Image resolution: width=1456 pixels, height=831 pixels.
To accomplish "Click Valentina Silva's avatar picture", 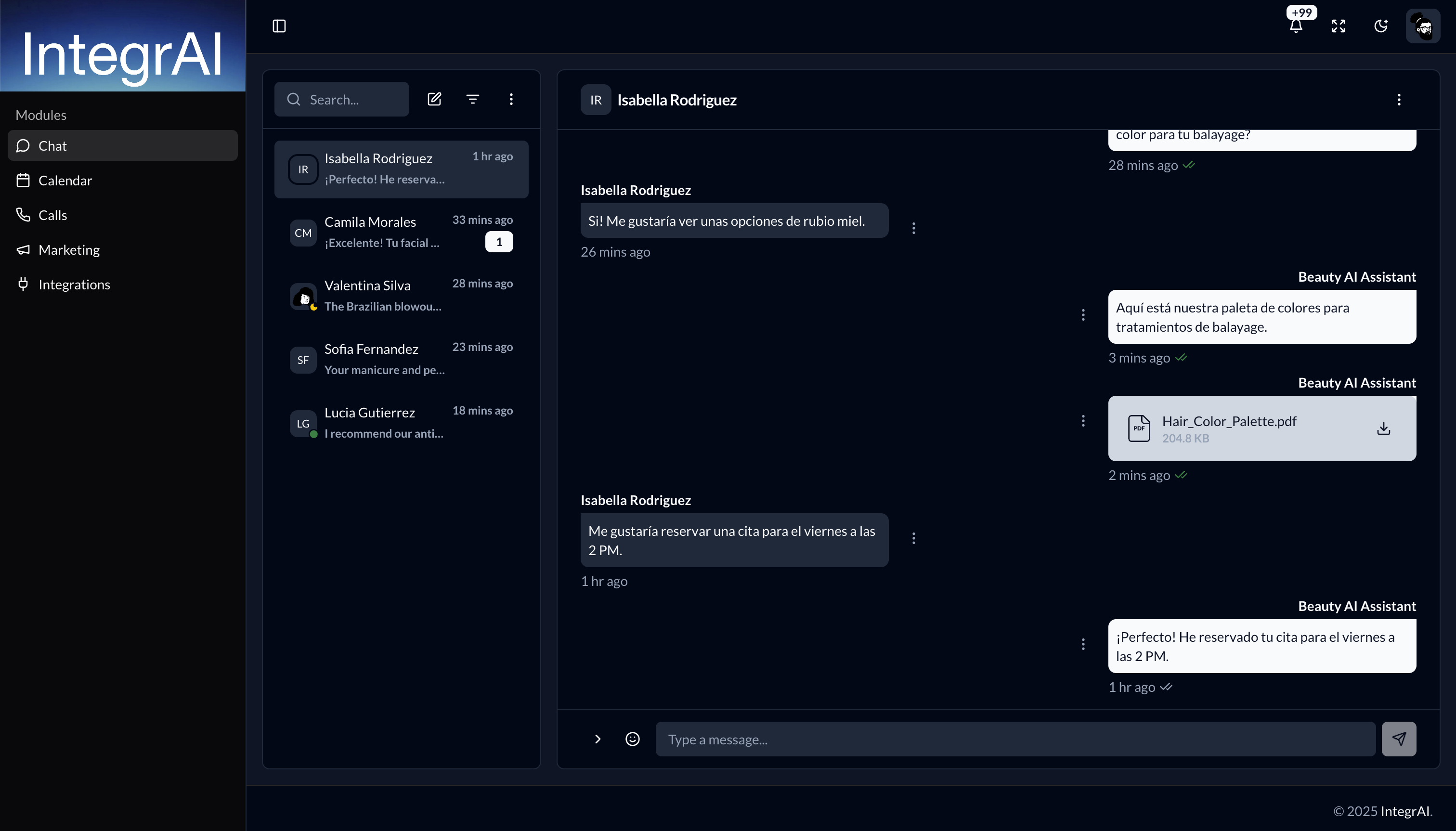I will coord(303,297).
